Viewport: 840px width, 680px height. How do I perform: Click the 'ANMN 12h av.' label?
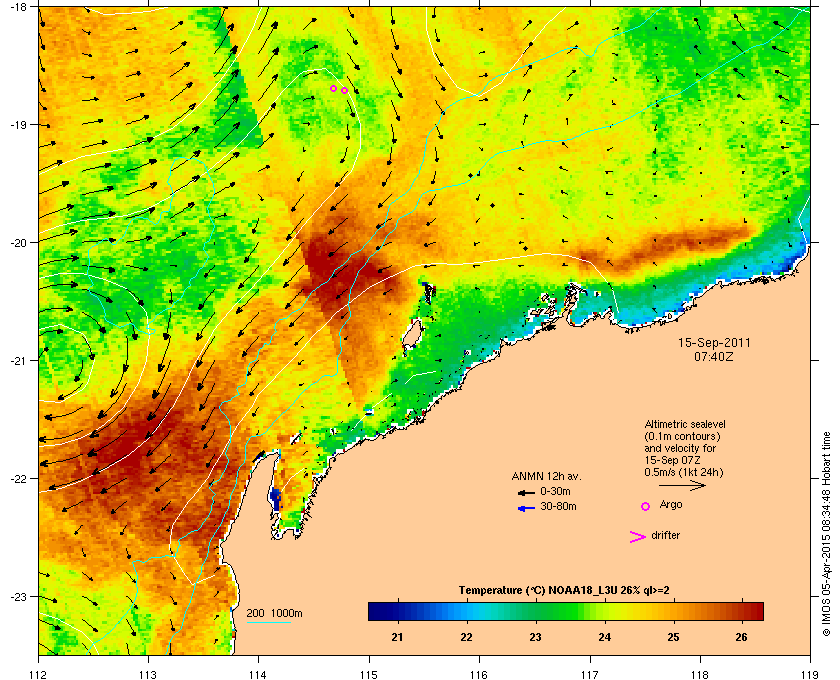pos(546,476)
